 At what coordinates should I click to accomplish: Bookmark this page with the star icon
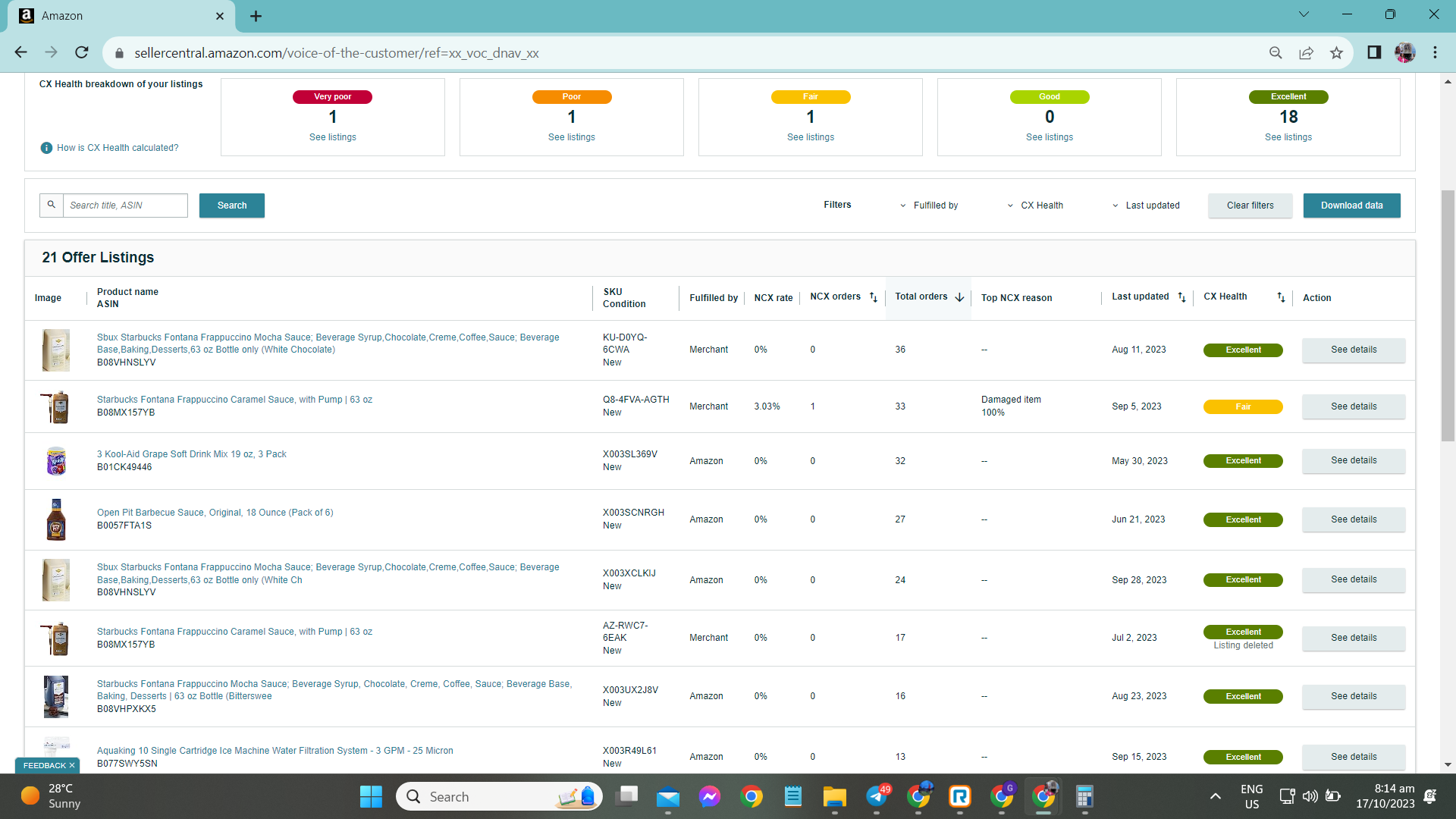1336,52
